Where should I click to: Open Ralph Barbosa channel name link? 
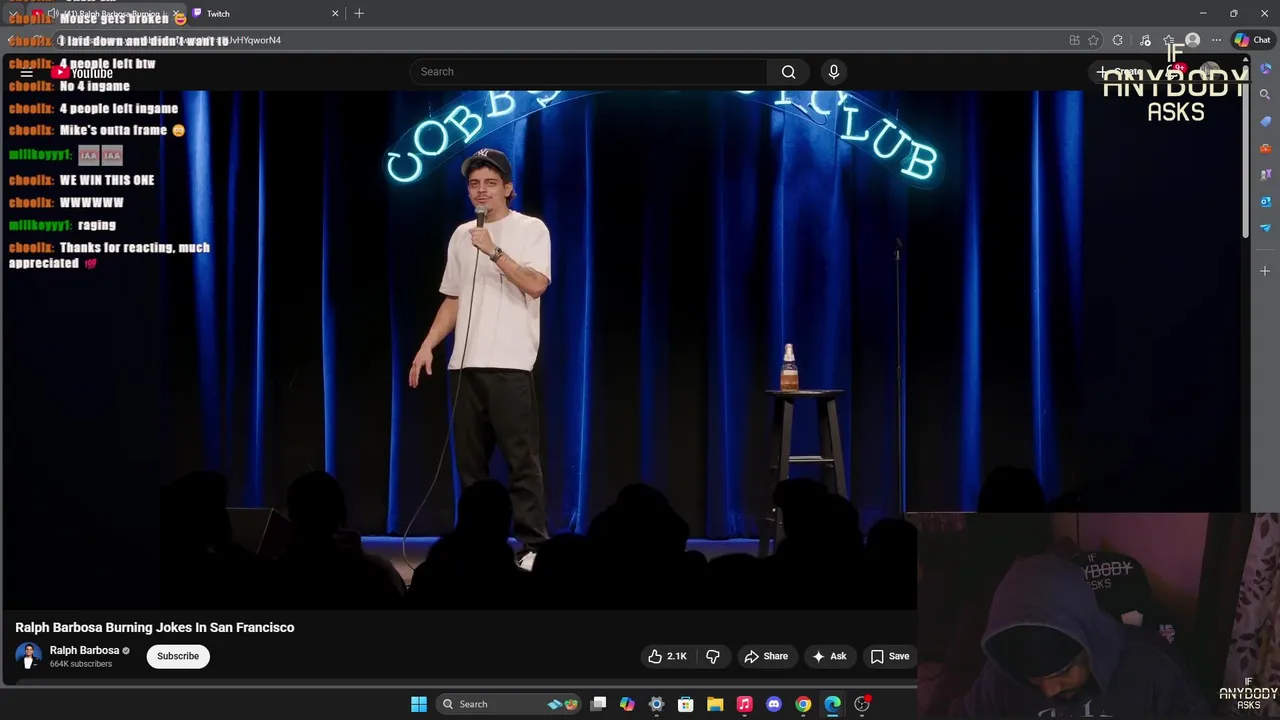[x=84, y=650]
